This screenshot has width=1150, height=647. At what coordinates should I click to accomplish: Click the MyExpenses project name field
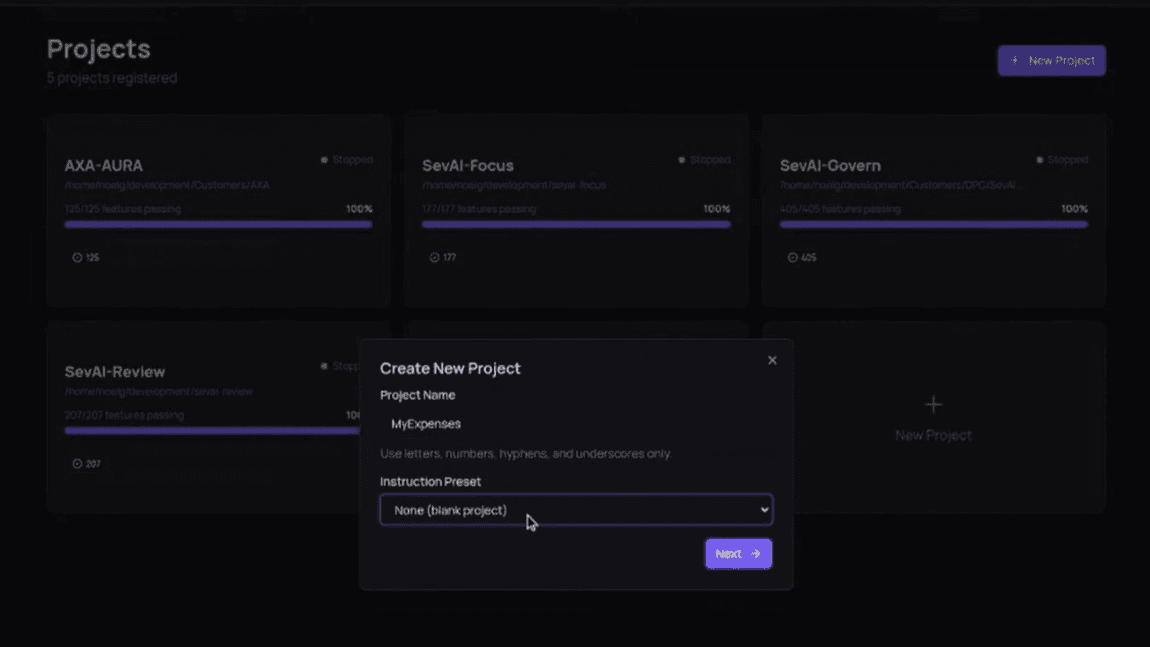(x=427, y=423)
